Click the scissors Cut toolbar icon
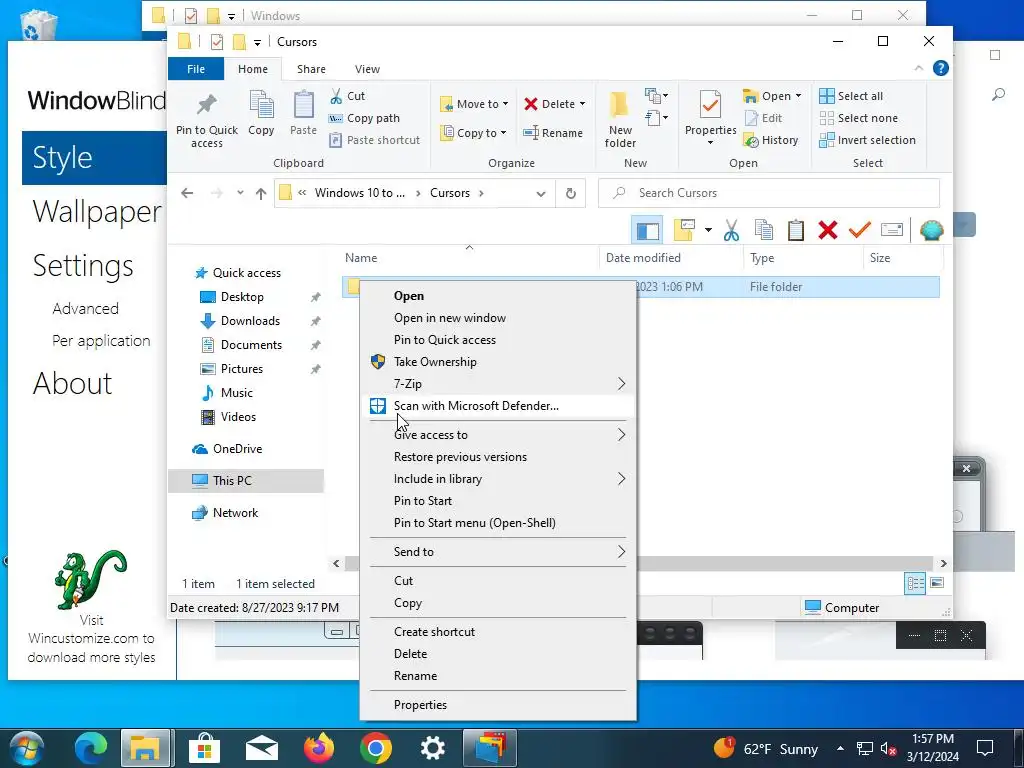Viewport: 1024px width, 768px height. coord(731,231)
